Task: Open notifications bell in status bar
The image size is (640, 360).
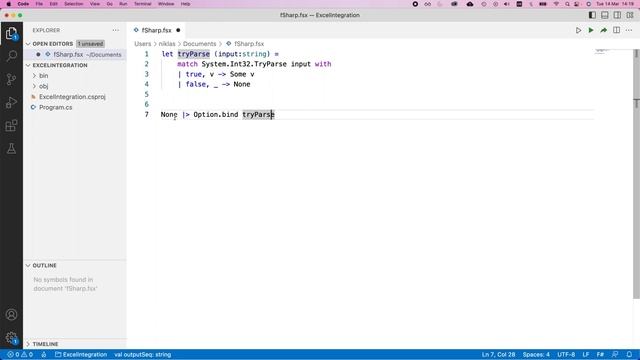Action: (629, 354)
